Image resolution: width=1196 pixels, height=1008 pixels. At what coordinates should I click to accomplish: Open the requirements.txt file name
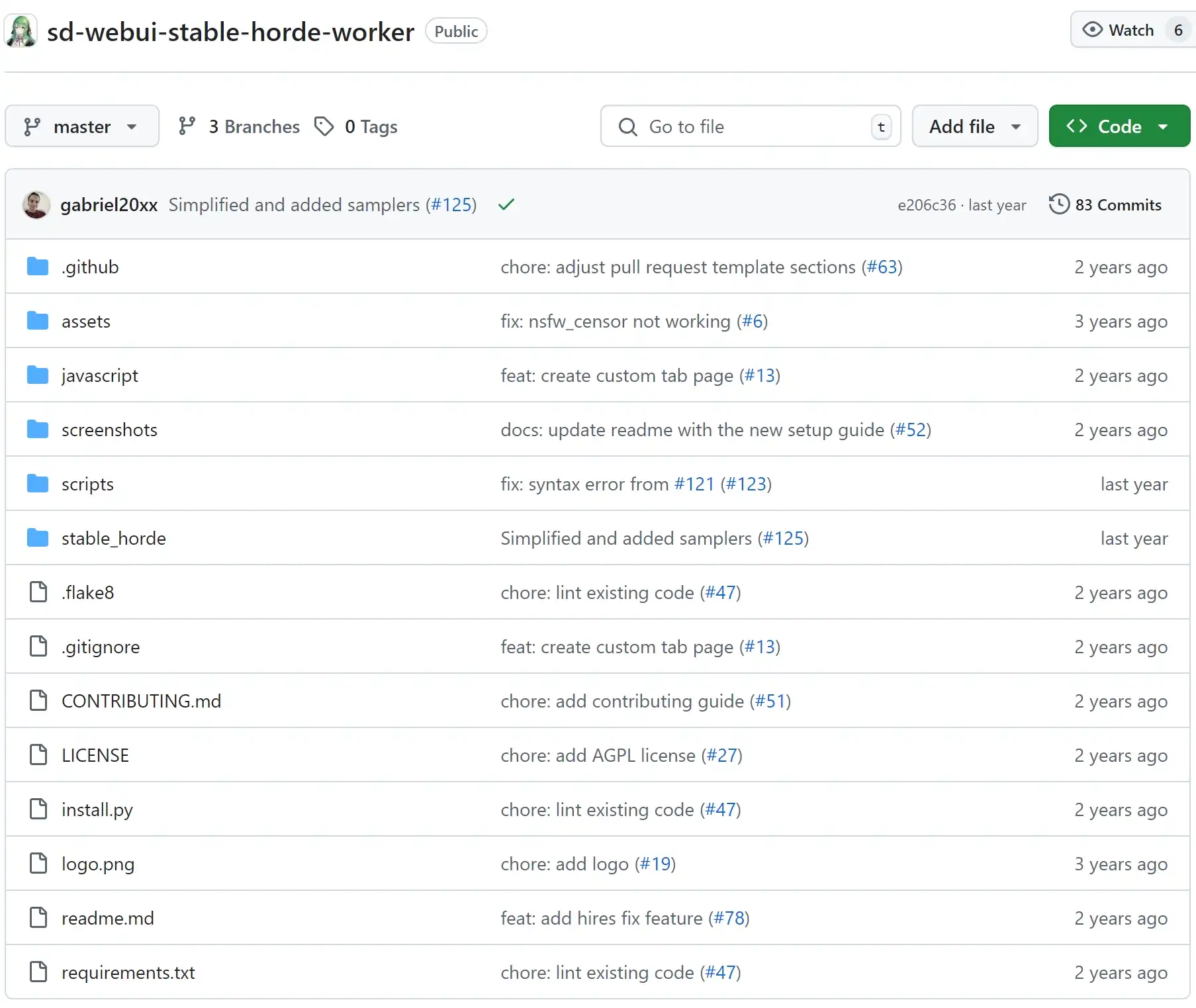click(128, 972)
